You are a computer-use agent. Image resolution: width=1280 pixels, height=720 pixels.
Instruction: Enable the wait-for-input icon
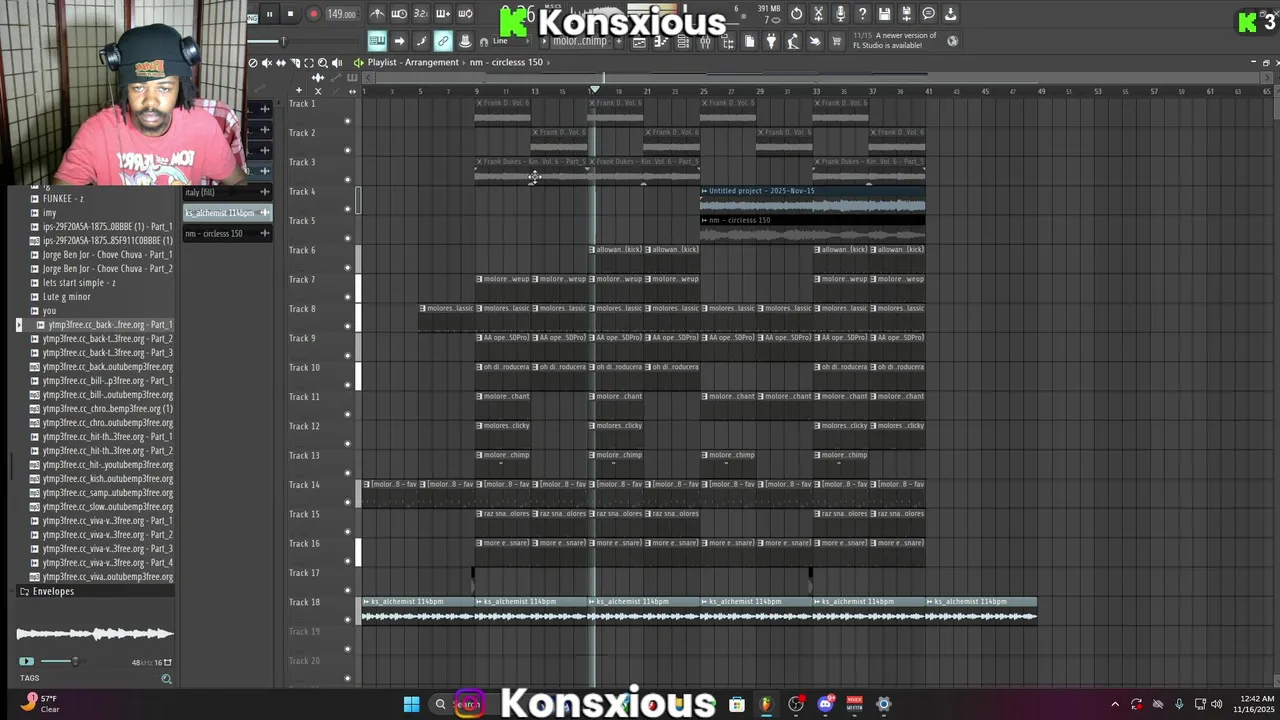pos(399,14)
